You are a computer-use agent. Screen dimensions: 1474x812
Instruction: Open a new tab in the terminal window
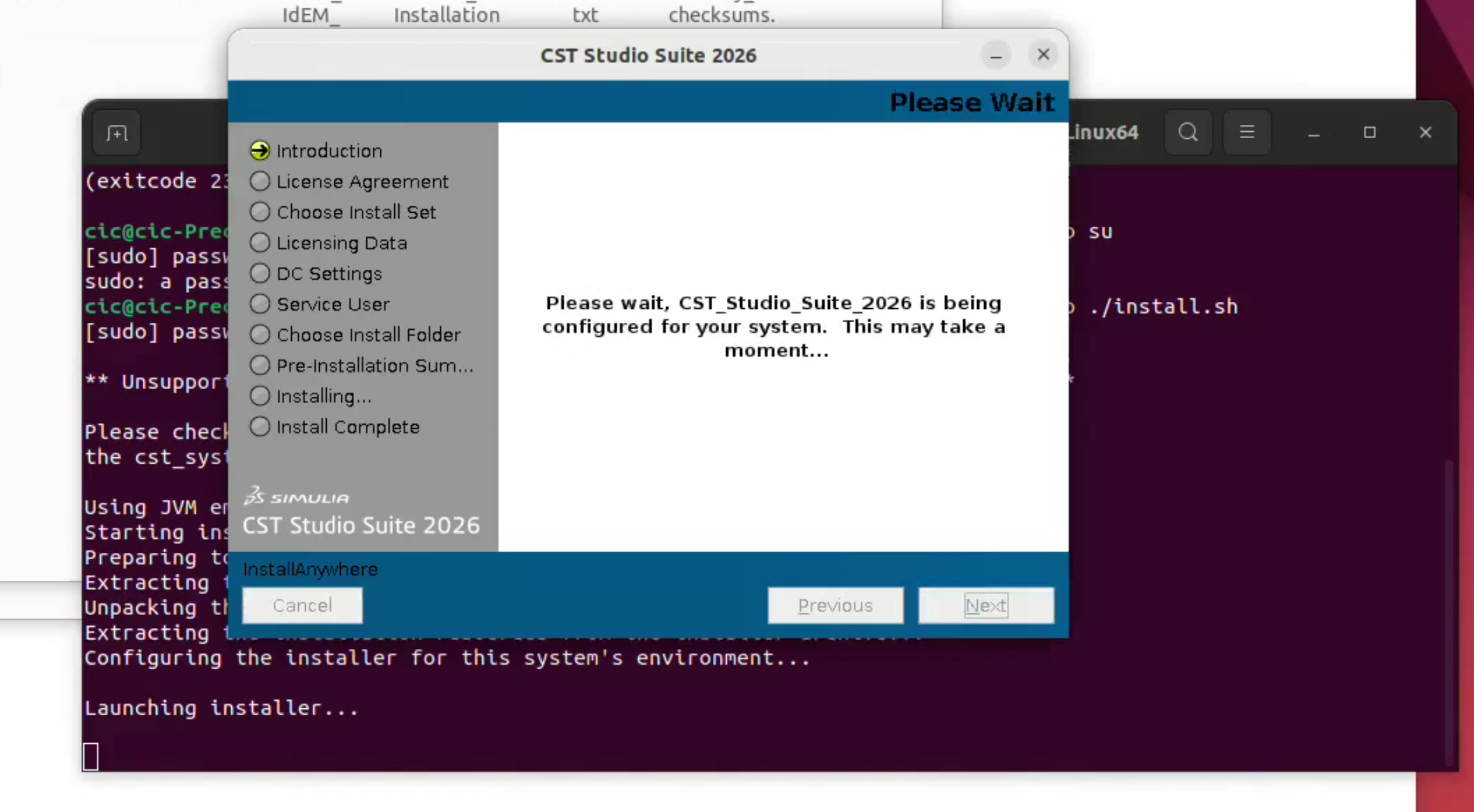[x=117, y=132]
